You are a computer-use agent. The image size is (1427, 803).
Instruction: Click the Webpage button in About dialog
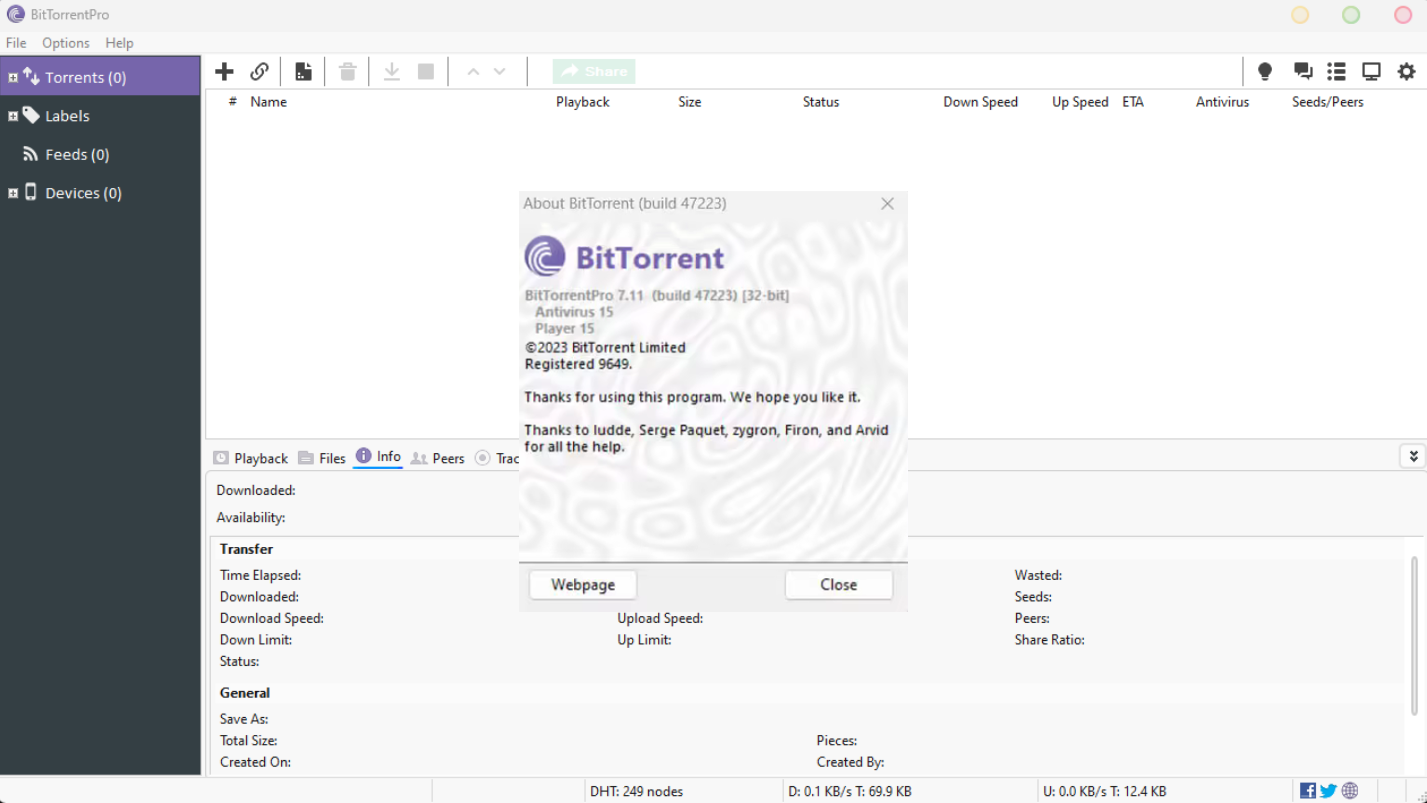tap(583, 585)
